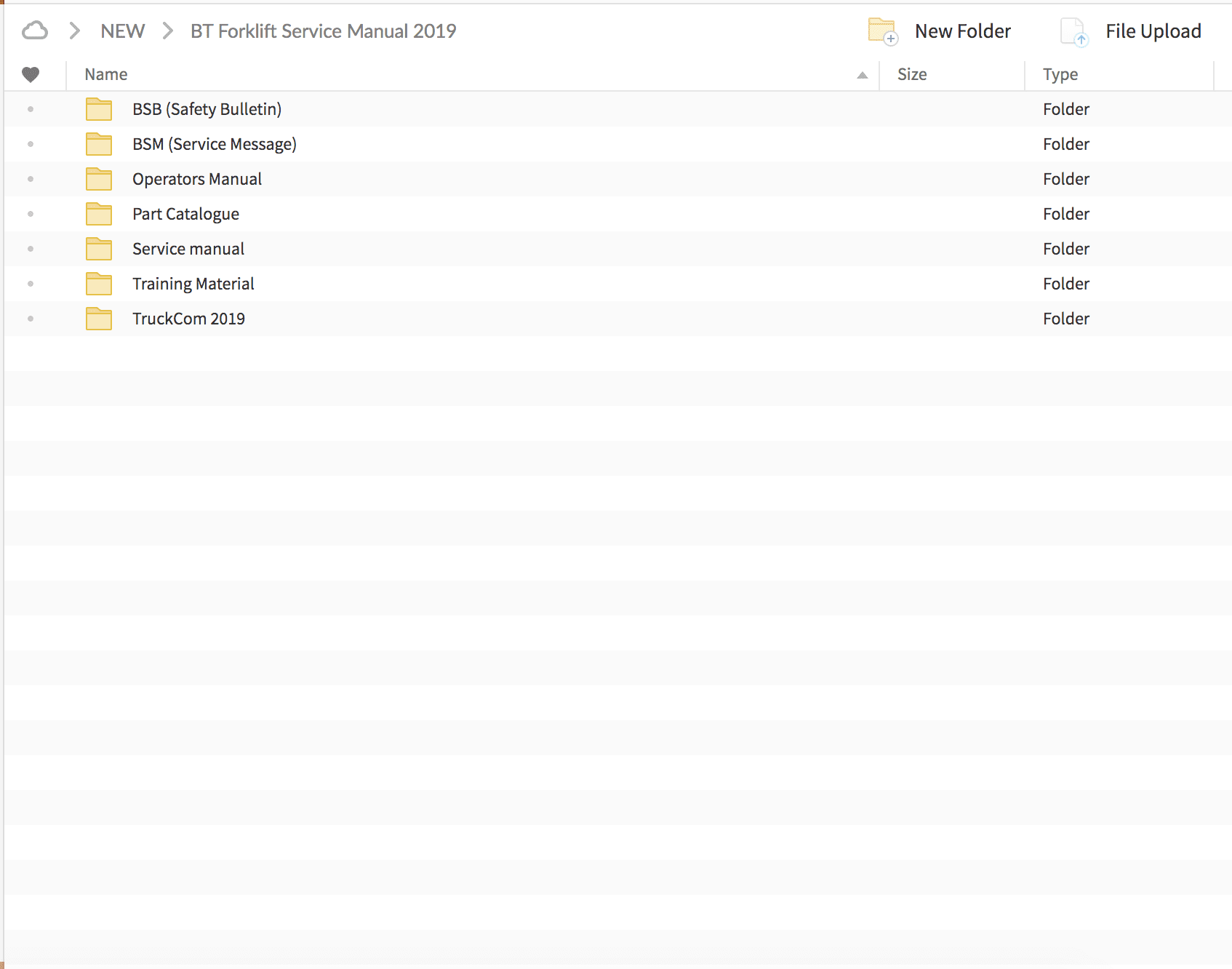Click the Operators Manual folder icon
This screenshot has width=1232, height=969.
point(99,179)
